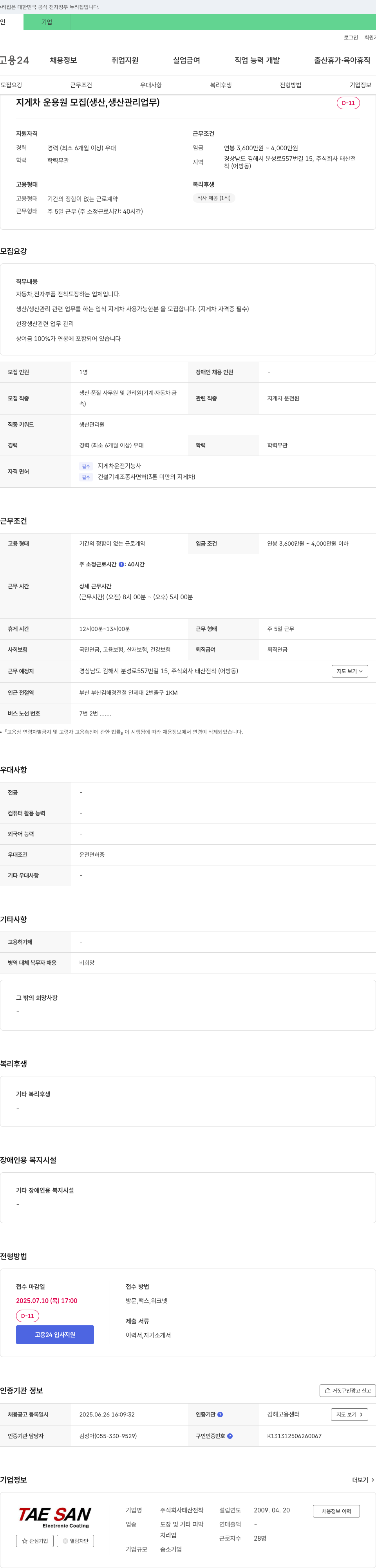376x1568 pixels.
Task: Open the 출산휴가·육아휴직 menu
Action: (342, 60)
